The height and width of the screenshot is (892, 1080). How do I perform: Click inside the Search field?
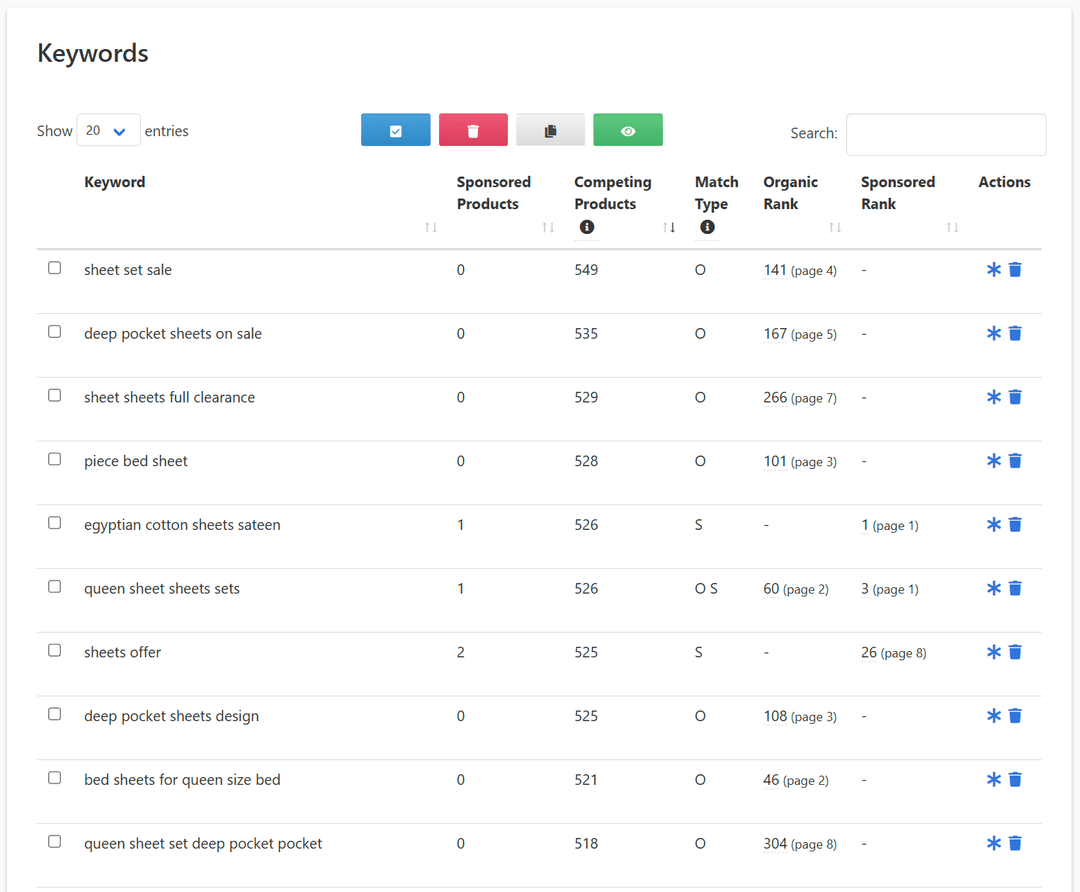[945, 134]
